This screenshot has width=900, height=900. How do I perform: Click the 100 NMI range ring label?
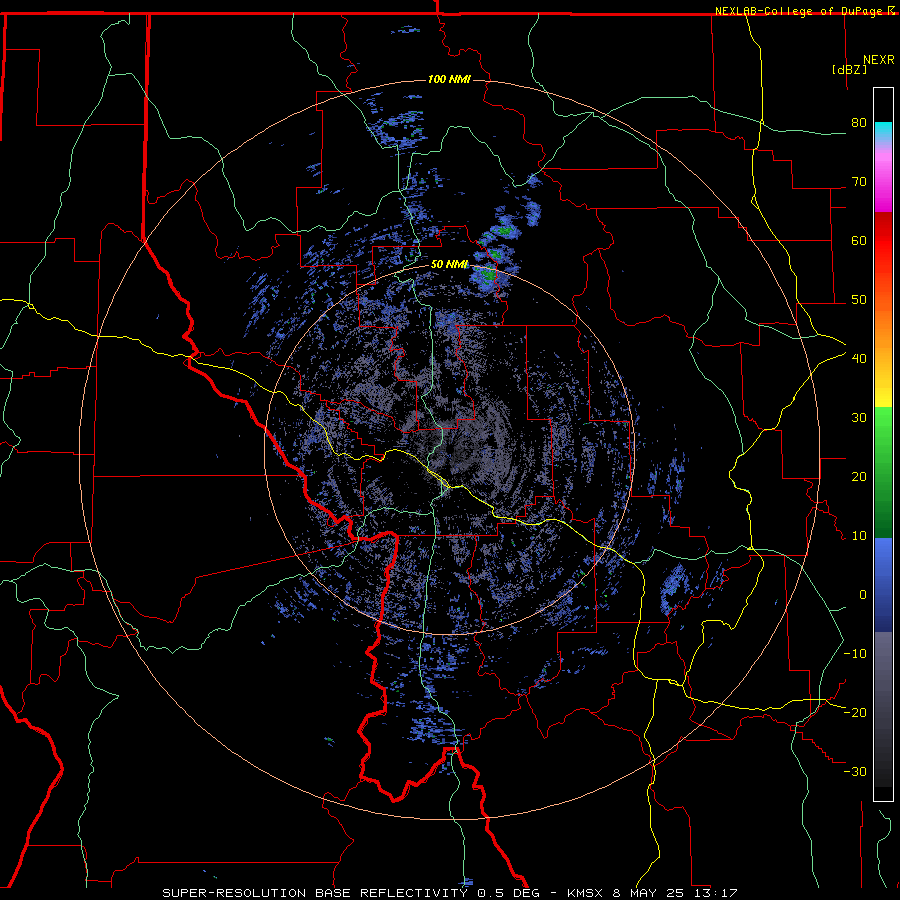pos(449,79)
